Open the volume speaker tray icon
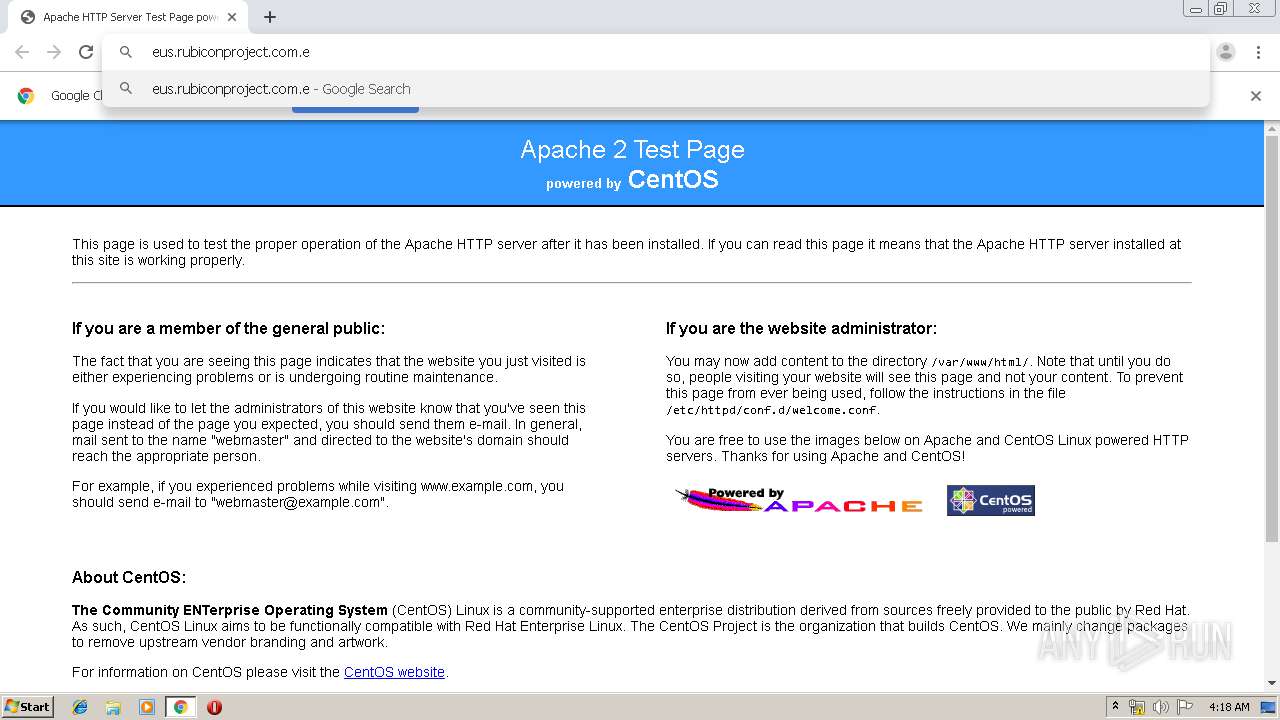The height and width of the screenshot is (720, 1280). coord(1161,707)
